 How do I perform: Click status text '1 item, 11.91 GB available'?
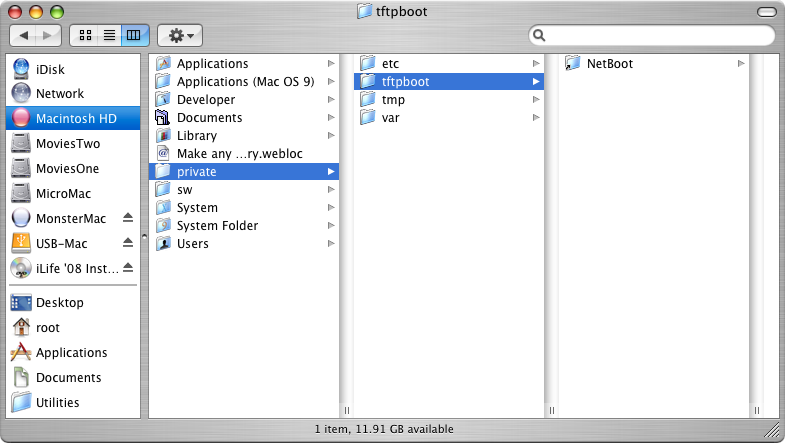[384, 429]
